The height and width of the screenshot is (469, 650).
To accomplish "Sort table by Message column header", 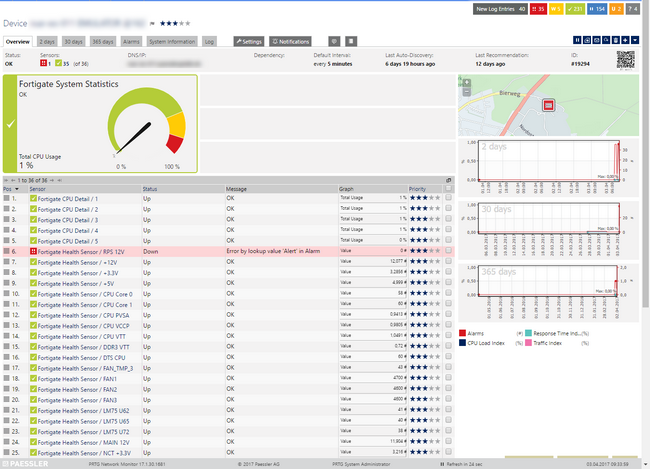I will pyautogui.click(x=236, y=189).
